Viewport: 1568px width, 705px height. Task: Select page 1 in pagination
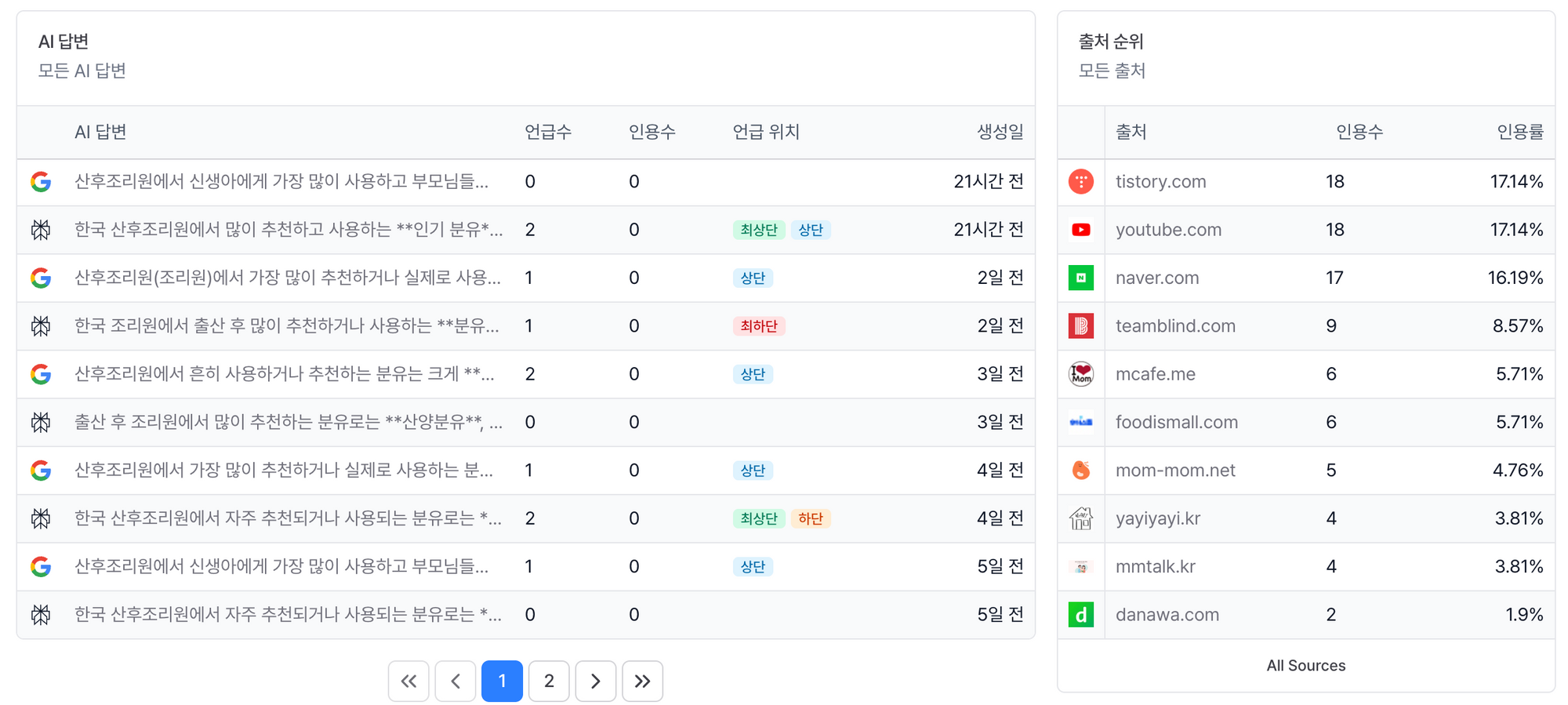(502, 681)
